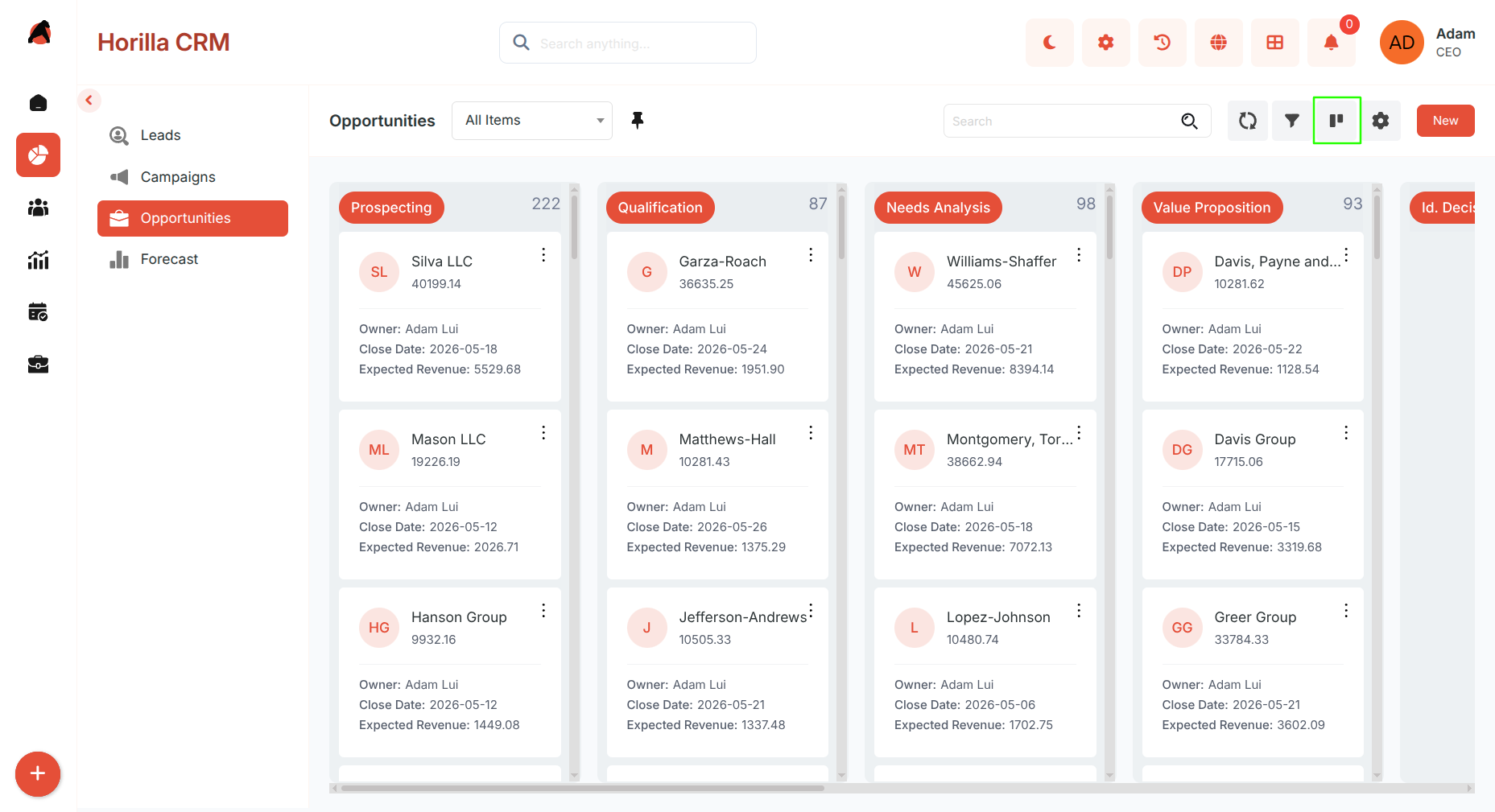
Task: Click the Value Proposition stage label
Action: click(1212, 208)
